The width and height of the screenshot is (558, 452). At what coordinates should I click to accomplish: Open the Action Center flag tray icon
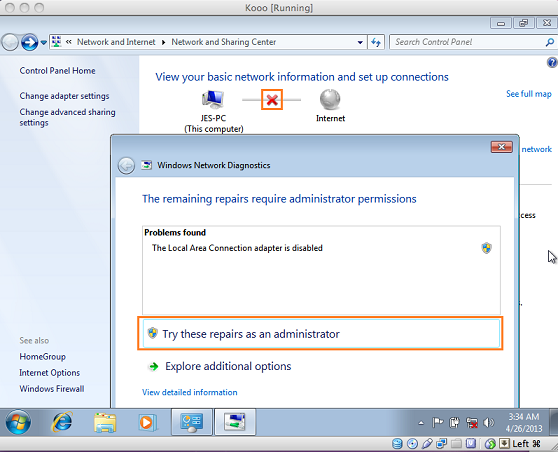(437, 423)
